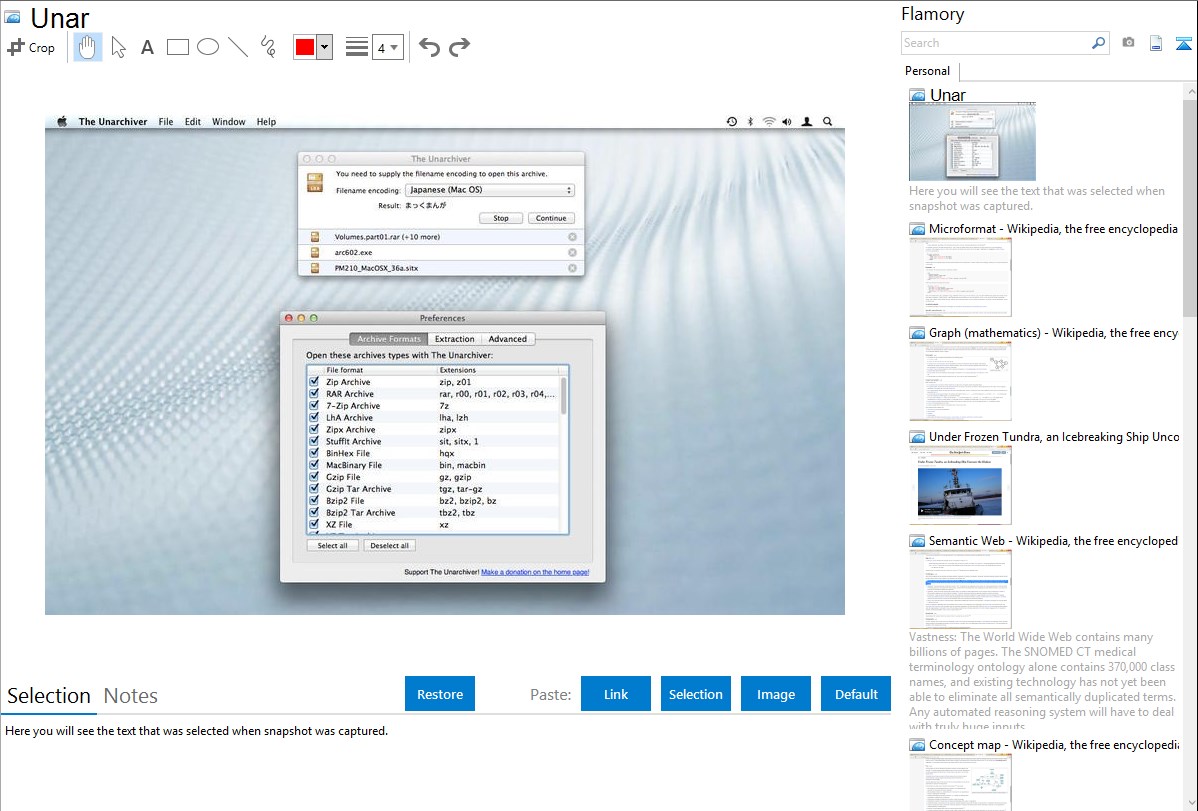The image size is (1198, 811).
Task: Open the Personal tab in Flamory panel
Action: click(x=927, y=71)
